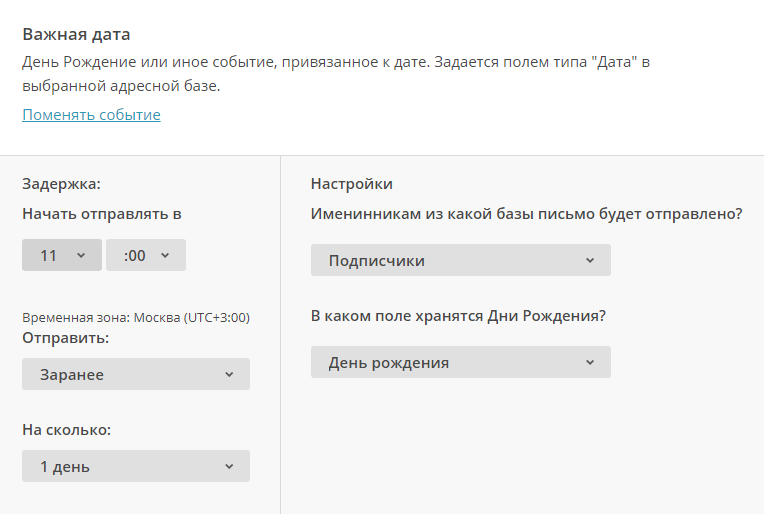
Task: Open the Подписчики address base dropdown
Action: (x=461, y=260)
